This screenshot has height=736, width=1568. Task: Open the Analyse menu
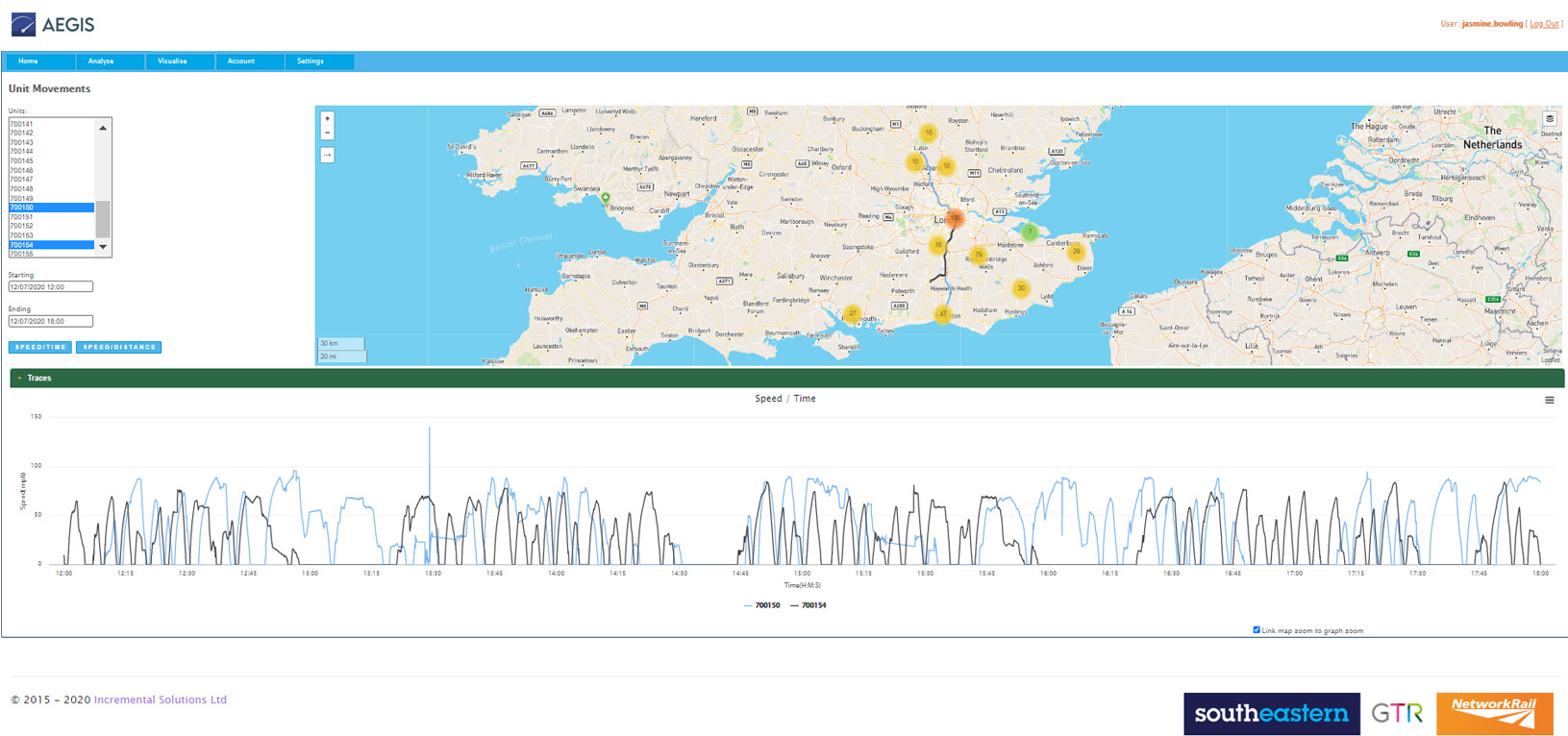click(101, 61)
